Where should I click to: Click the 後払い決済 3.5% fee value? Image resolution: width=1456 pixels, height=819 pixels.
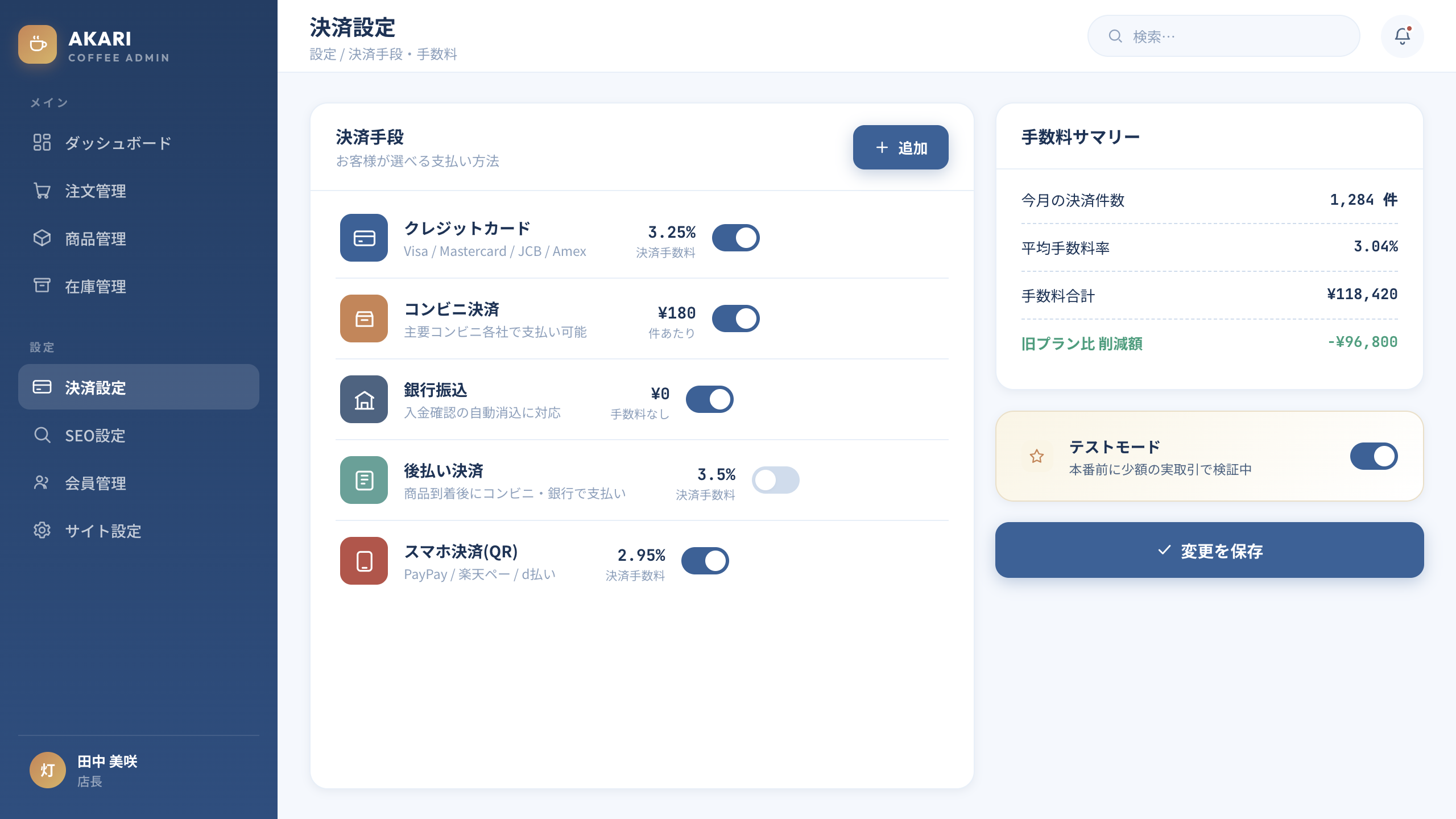coord(716,474)
